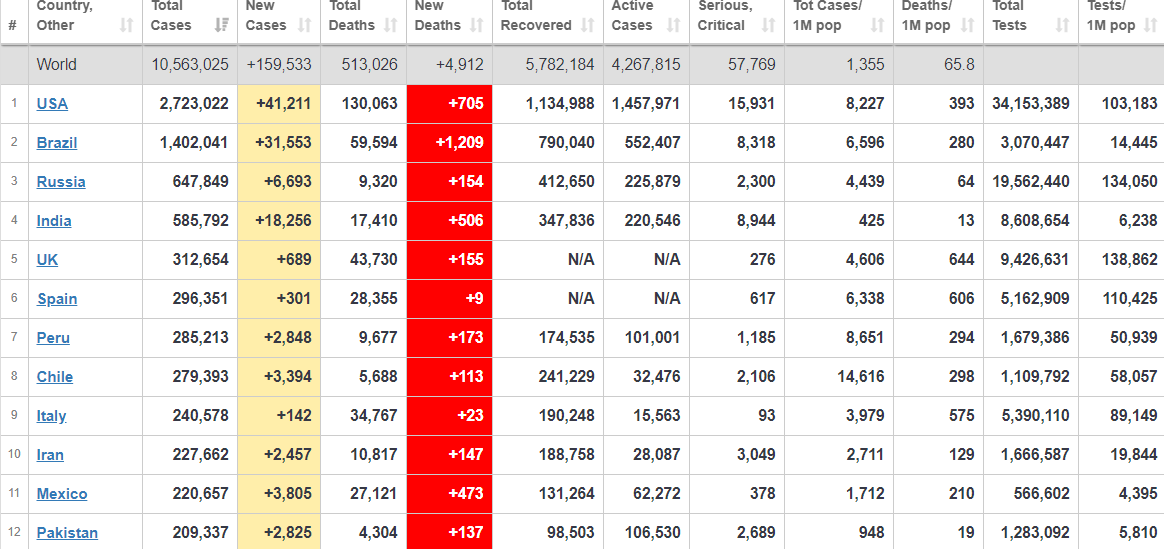Select world total cases 10,563,025
Image resolution: width=1164 pixels, height=549 pixels.
[190, 65]
